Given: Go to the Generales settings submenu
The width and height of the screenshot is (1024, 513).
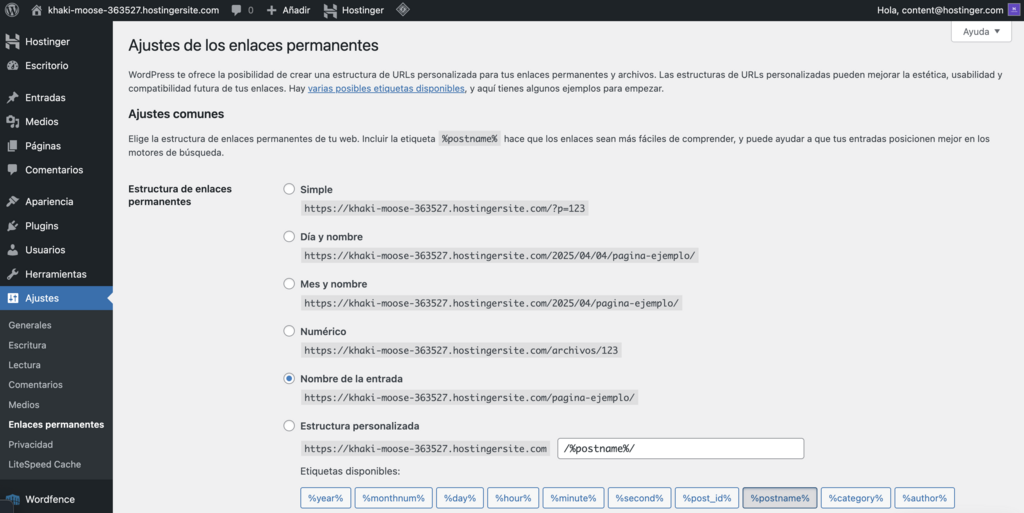Looking at the screenshot, I should 30,325.
